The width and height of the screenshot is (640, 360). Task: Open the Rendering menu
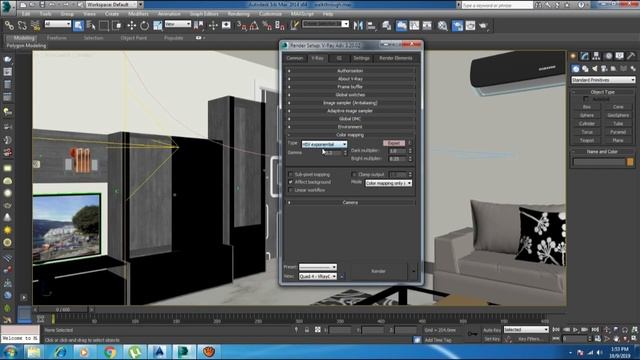pos(238,14)
